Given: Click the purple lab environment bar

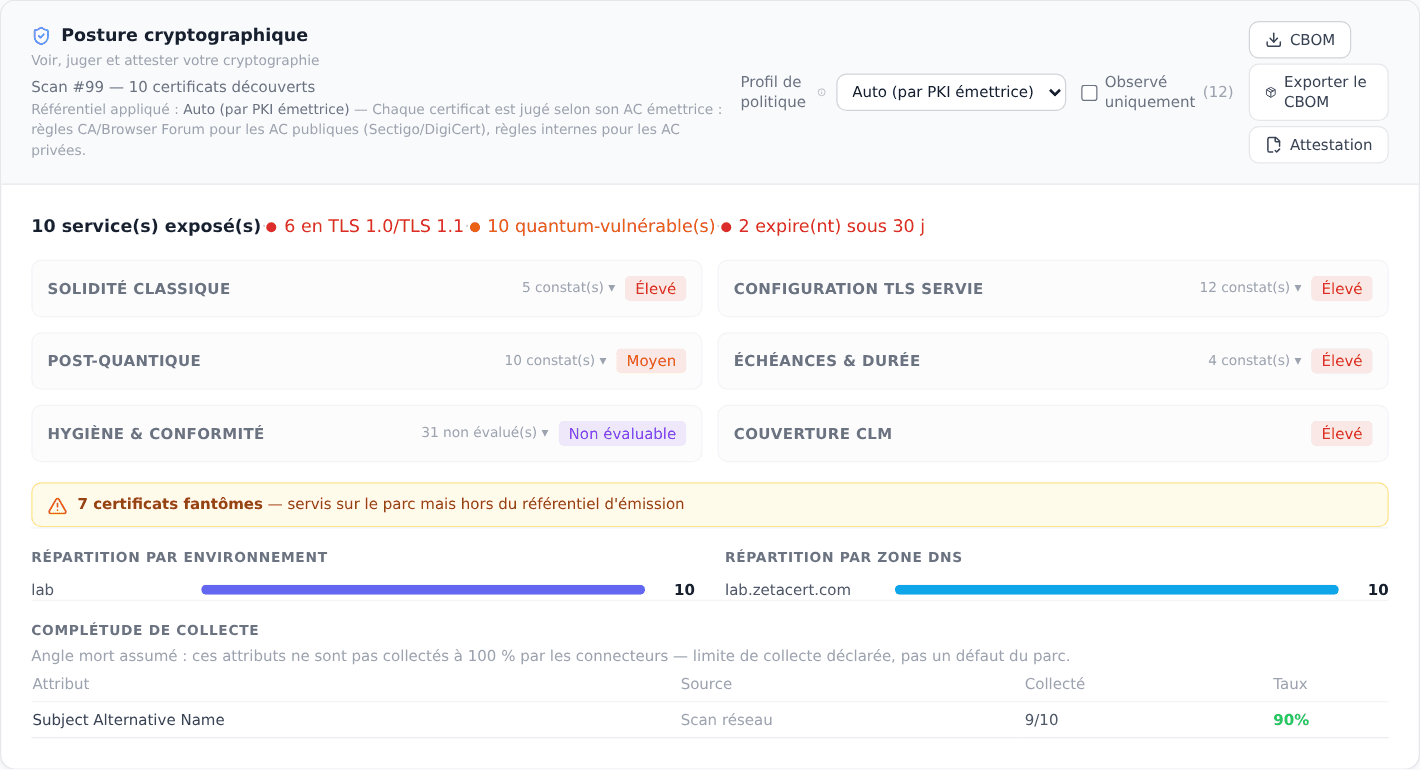Looking at the screenshot, I should 423,590.
